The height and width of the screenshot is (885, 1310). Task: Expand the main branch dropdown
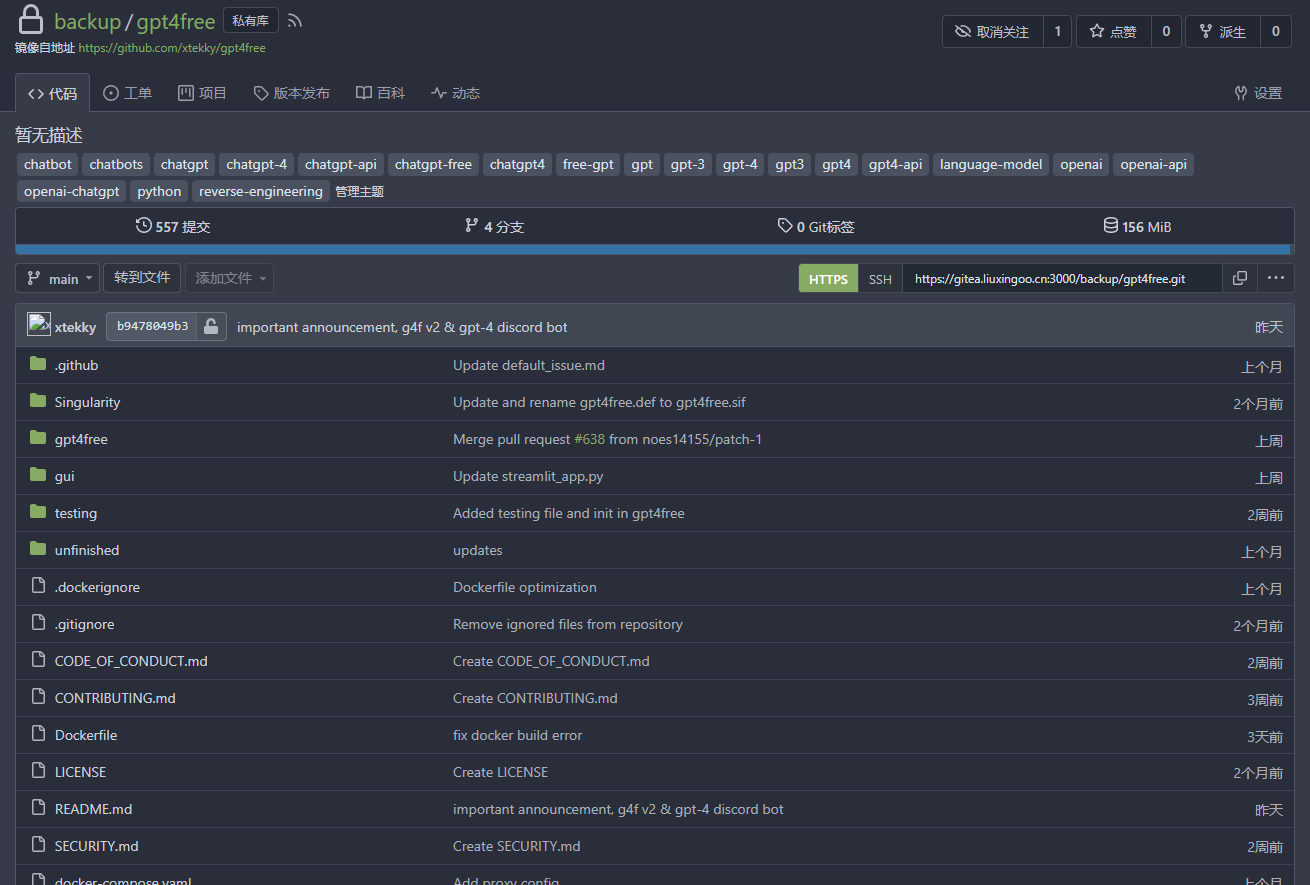[x=57, y=278]
